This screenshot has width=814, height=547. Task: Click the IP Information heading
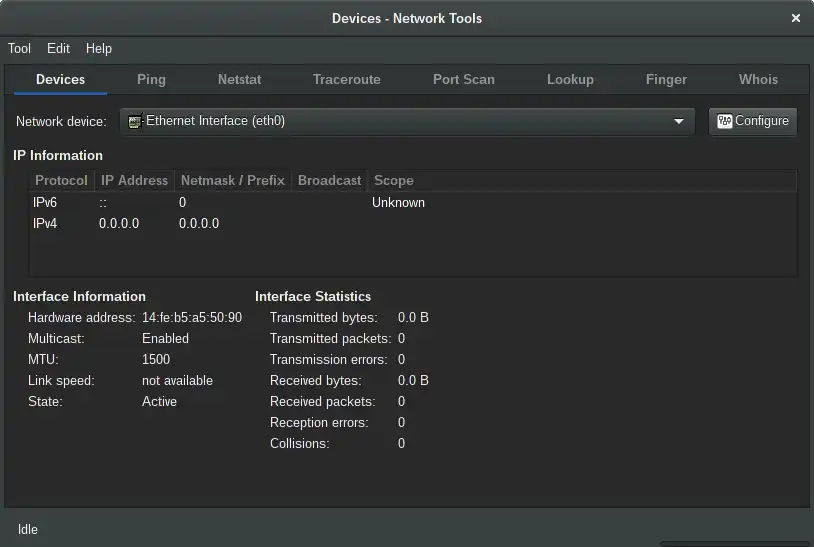point(58,156)
